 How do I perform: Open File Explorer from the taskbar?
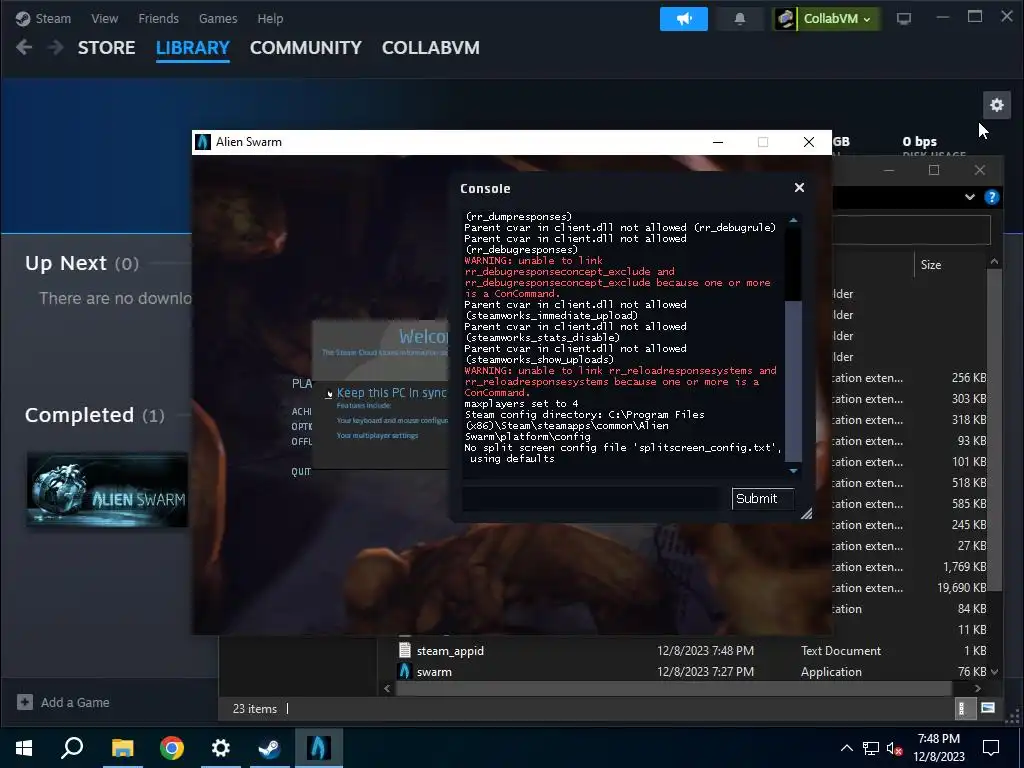(122, 748)
